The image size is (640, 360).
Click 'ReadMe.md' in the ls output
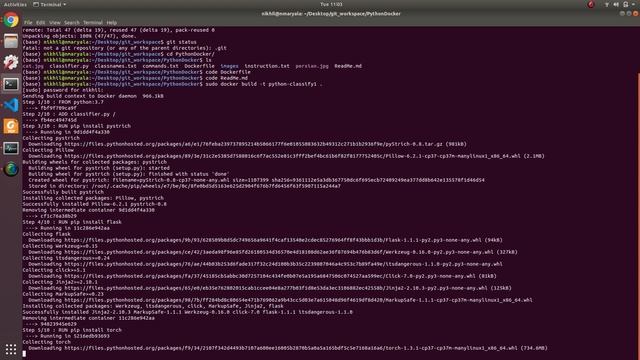(x=348, y=66)
